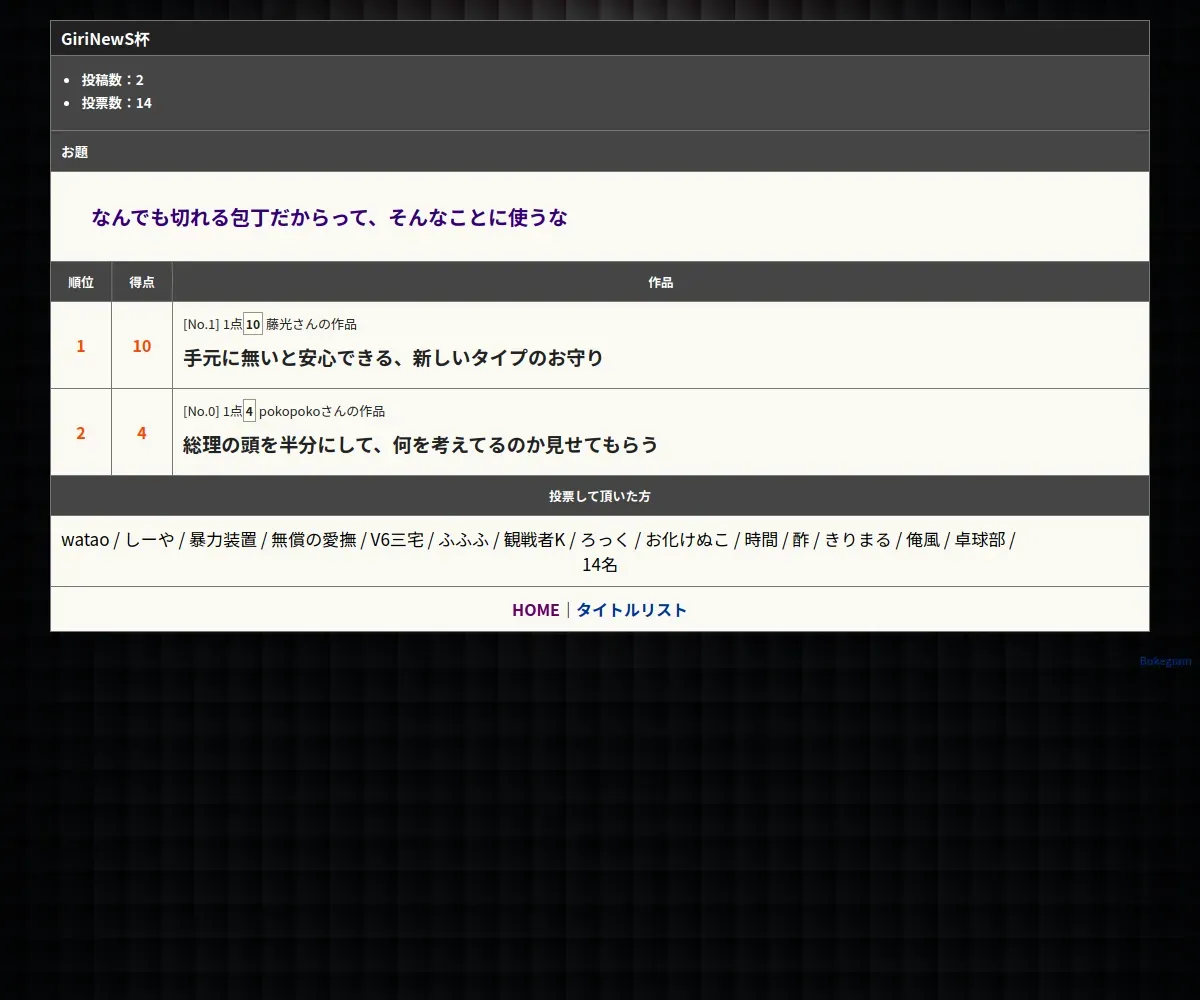Image resolution: width=1200 pixels, height=1000 pixels.
Task: Click the 作品 column header
Action: pos(661,282)
